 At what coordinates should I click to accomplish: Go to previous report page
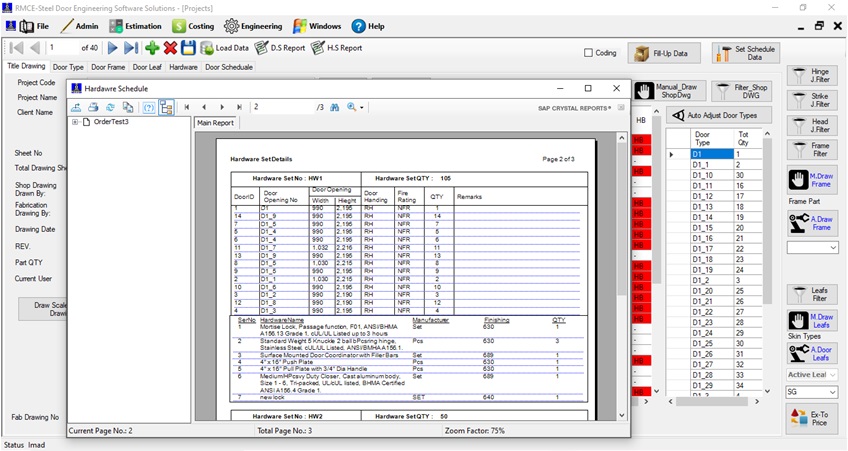click(204, 108)
